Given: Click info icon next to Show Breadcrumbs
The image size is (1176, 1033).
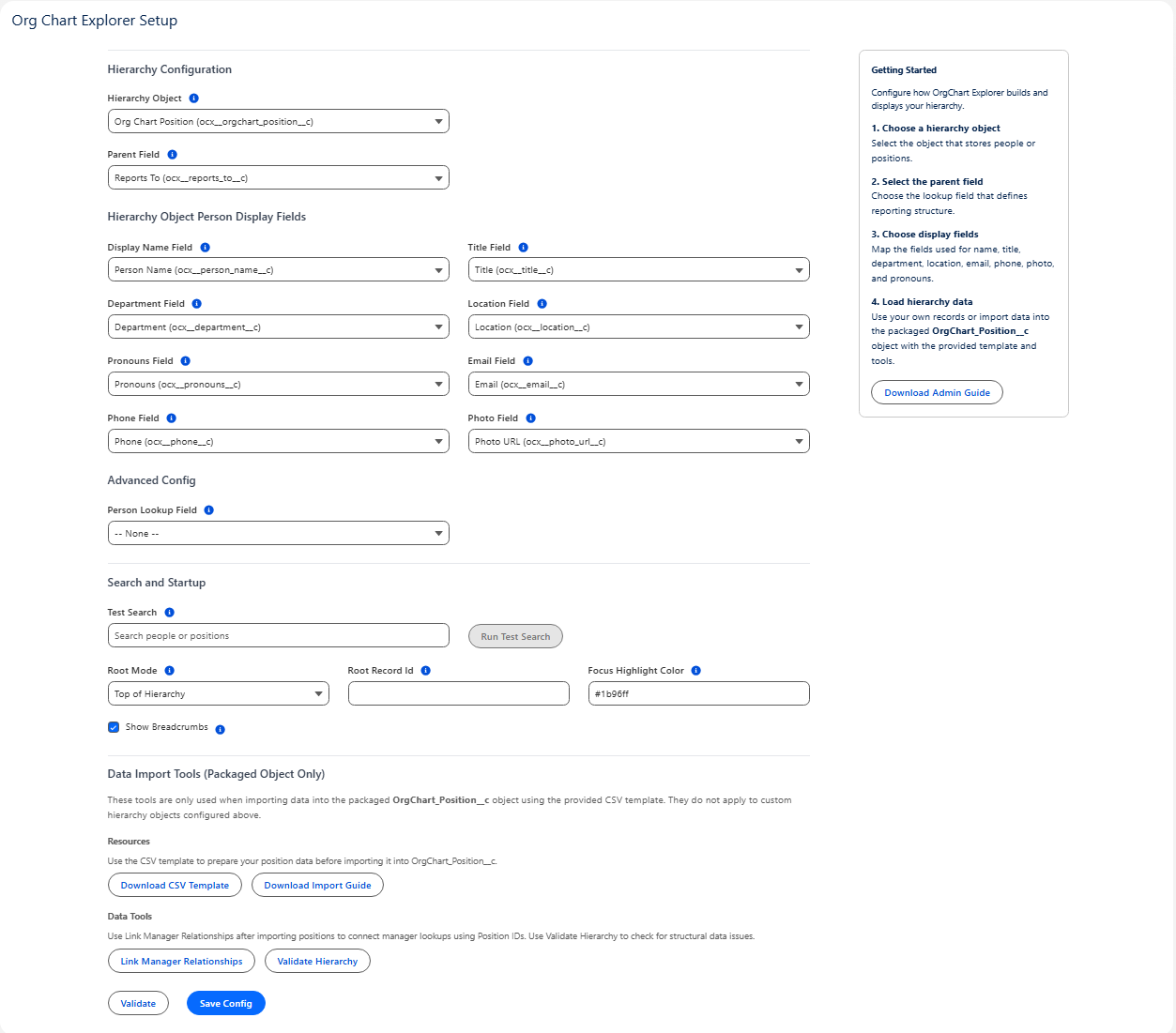Looking at the screenshot, I should click(x=220, y=729).
